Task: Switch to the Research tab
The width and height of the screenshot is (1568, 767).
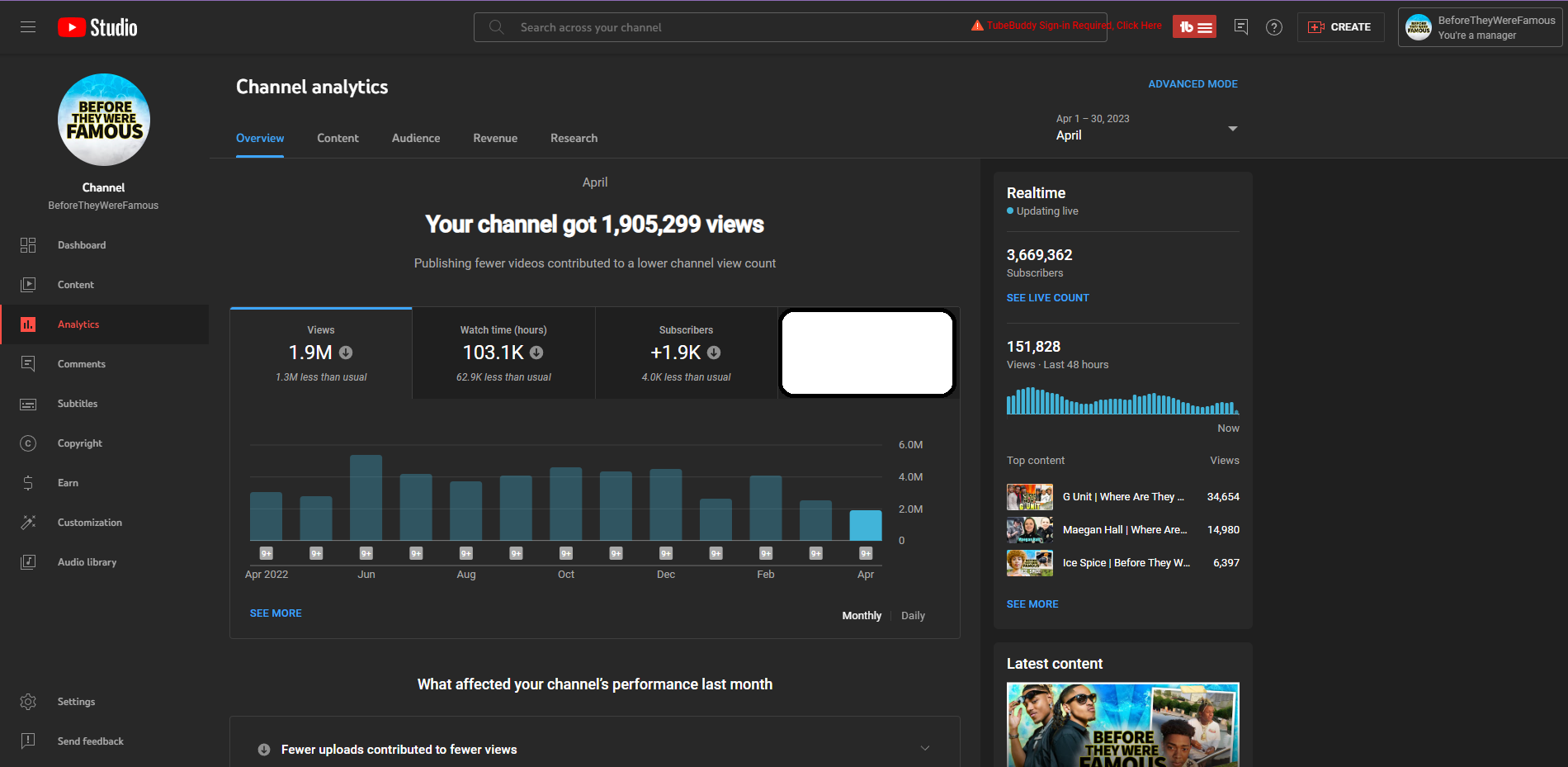Action: point(574,138)
